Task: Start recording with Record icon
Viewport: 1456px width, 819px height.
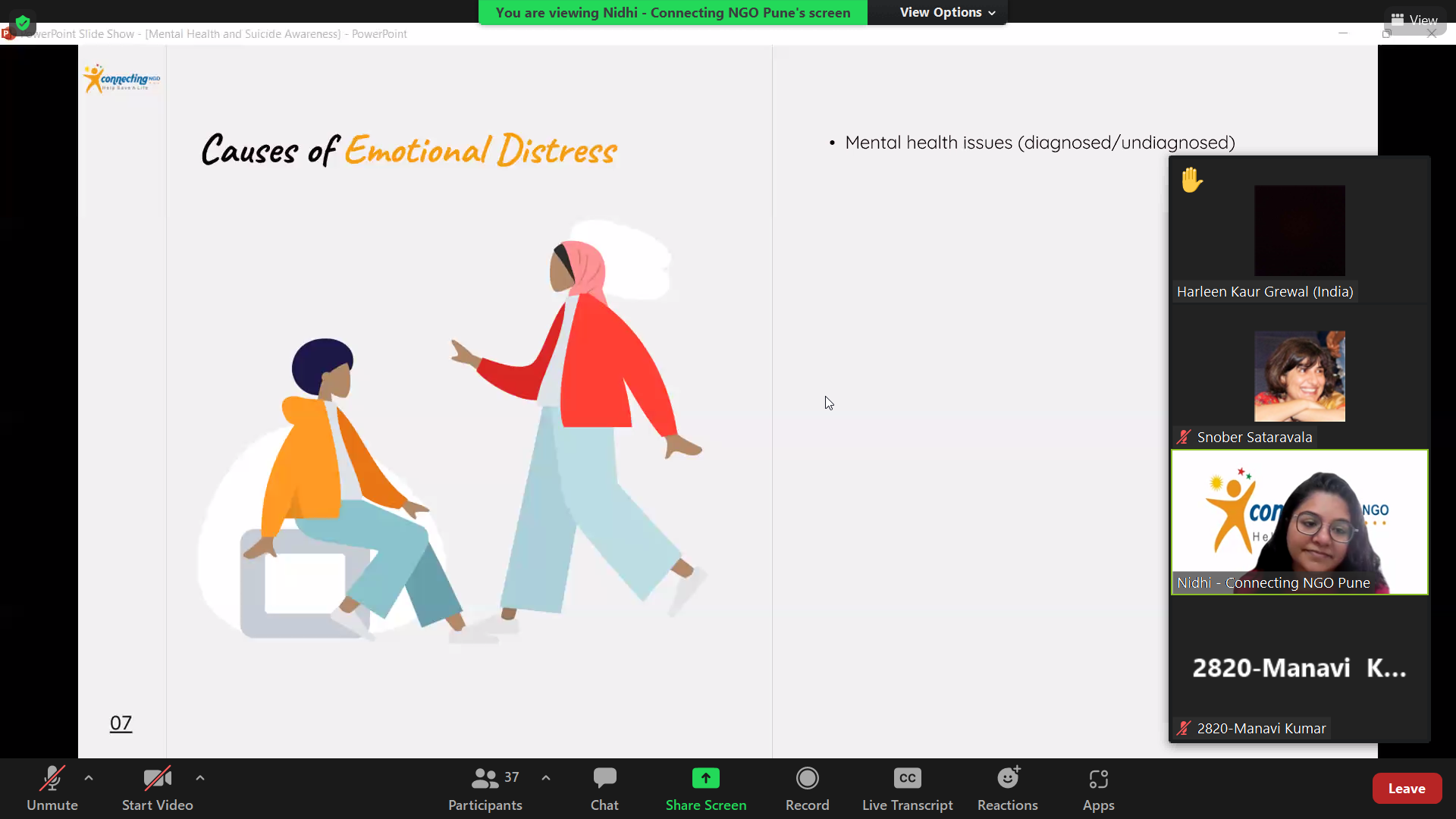Action: [807, 779]
